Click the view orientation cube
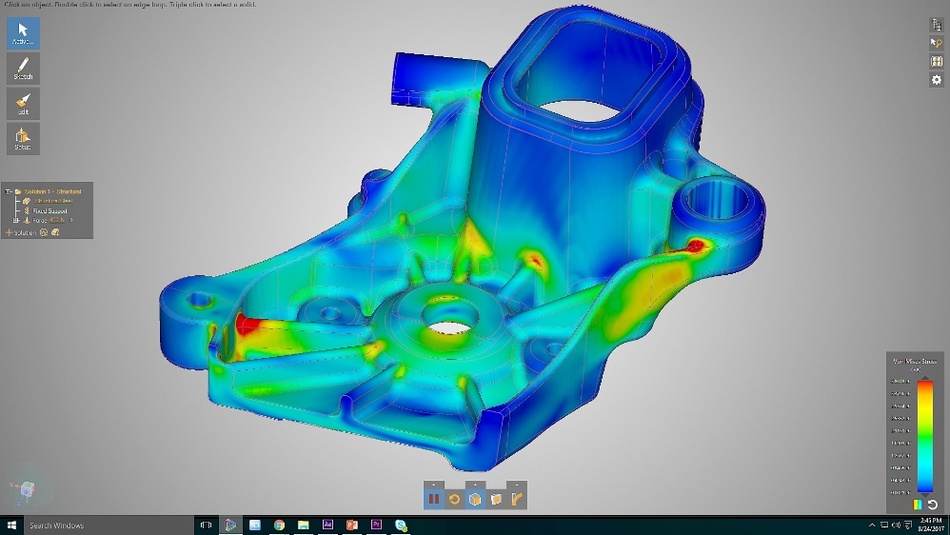Viewport: 950px width, 535px height. coord(27,488)
